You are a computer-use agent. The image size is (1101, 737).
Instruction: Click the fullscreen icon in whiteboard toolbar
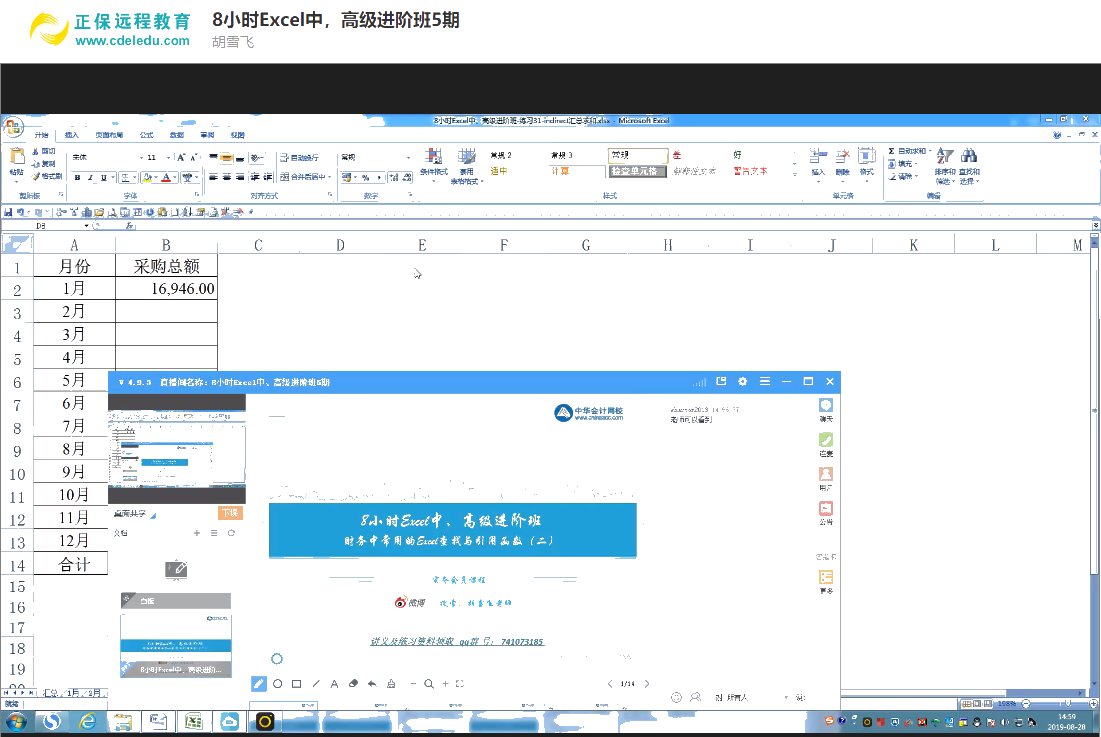460,684
